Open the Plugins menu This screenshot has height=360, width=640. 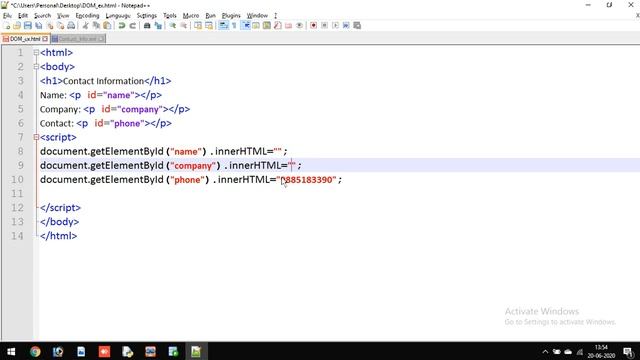231,16
